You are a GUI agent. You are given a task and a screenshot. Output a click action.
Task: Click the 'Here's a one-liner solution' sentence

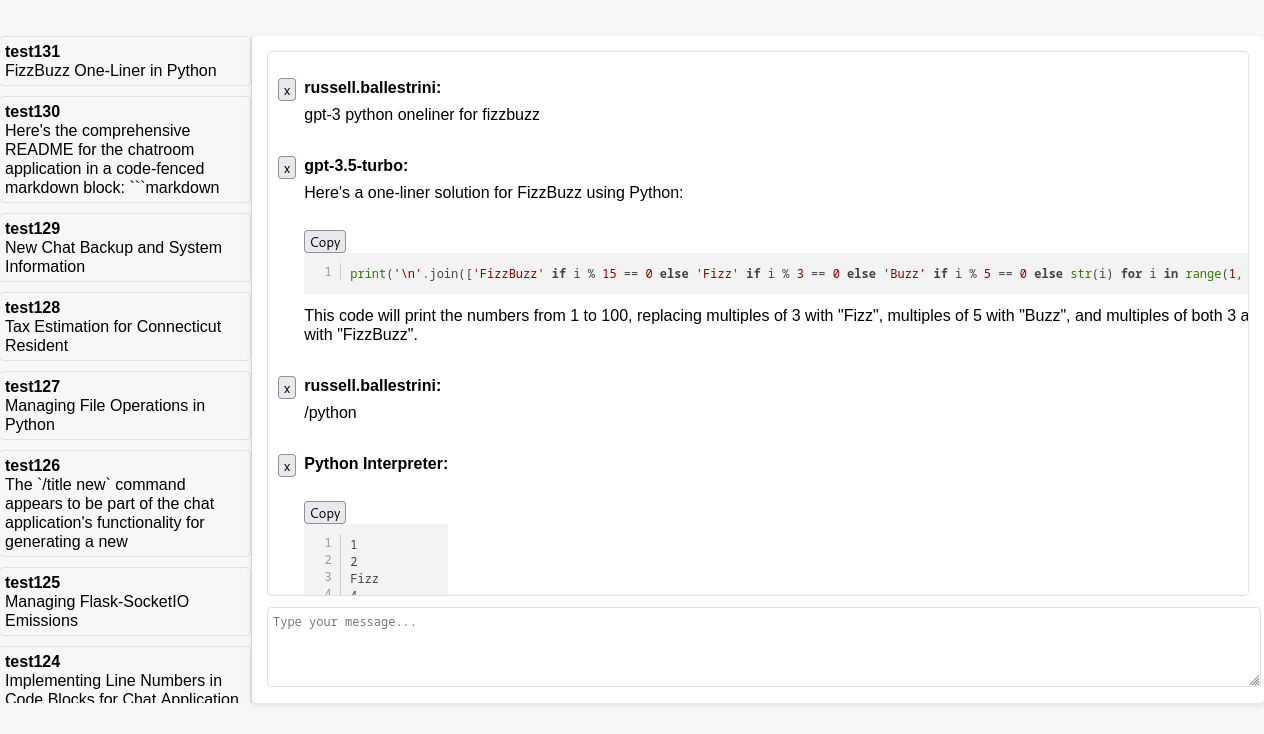(494, 193)
